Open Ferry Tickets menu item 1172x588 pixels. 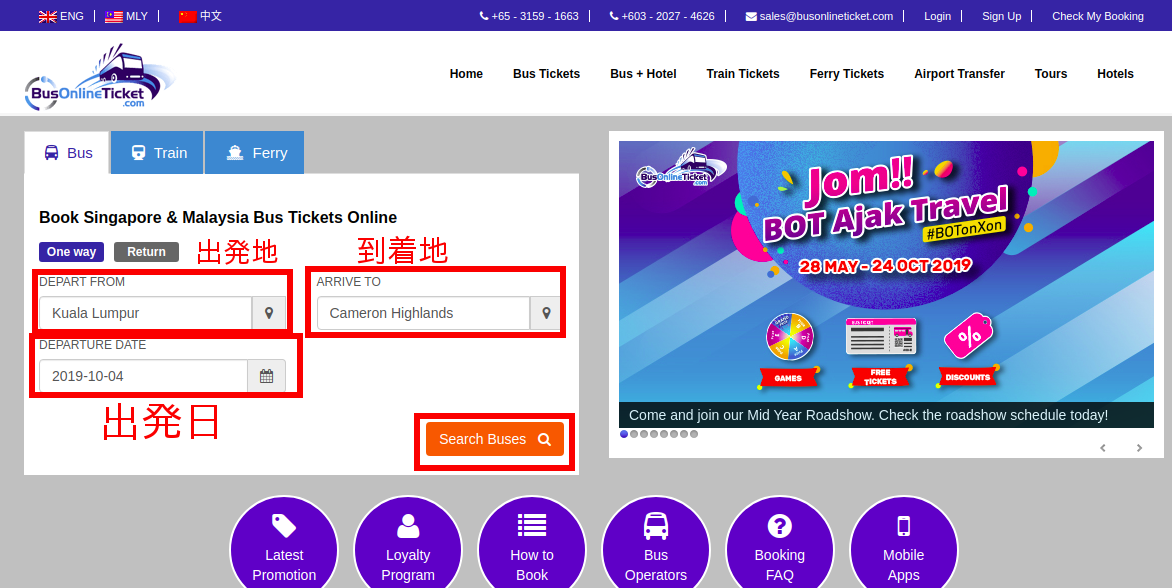point(847,74)
